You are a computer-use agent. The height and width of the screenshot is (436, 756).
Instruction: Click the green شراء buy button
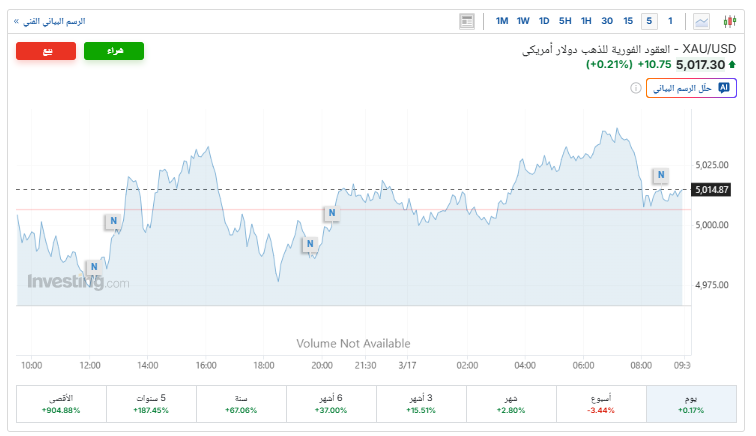(x=114, y=51)
